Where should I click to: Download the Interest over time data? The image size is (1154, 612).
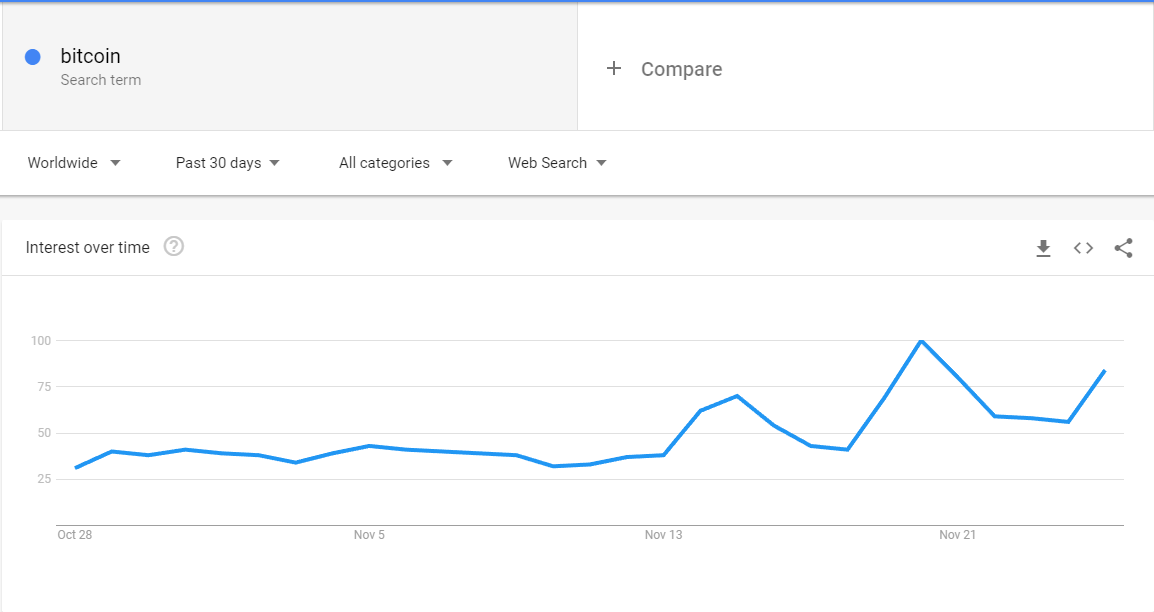[1043, 248]
